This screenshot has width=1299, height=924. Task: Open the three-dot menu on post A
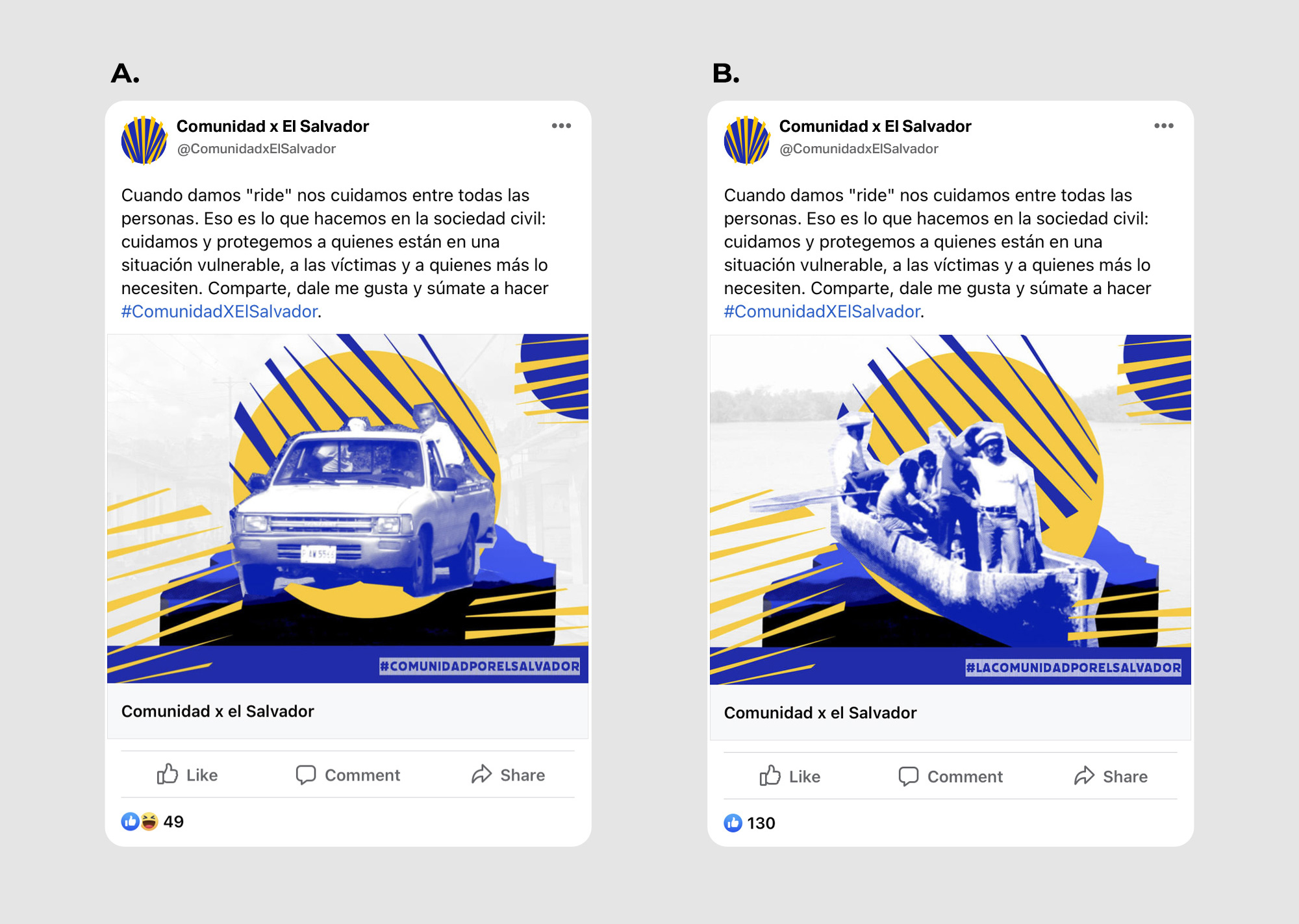(x=561, y=126)
